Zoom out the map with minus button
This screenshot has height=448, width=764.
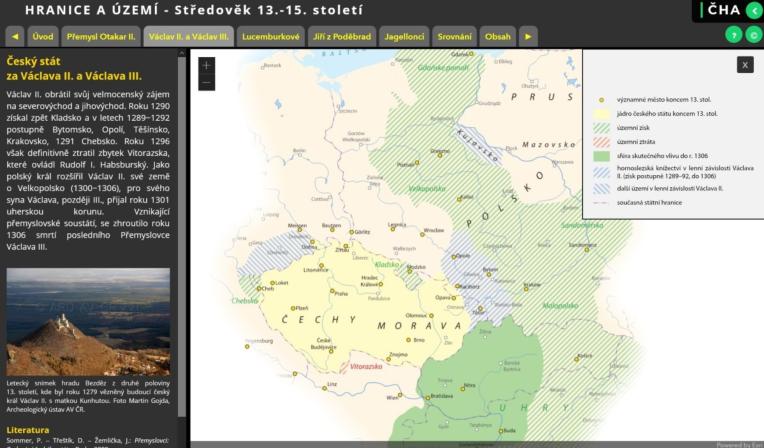click(x=207, y=82)
